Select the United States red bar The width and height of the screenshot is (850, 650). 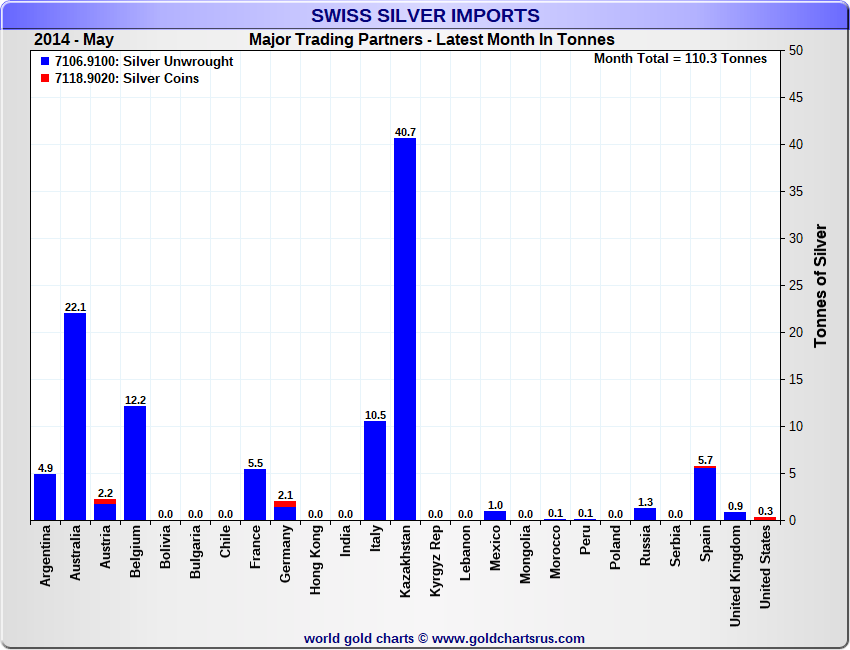(x=765, y=519)
